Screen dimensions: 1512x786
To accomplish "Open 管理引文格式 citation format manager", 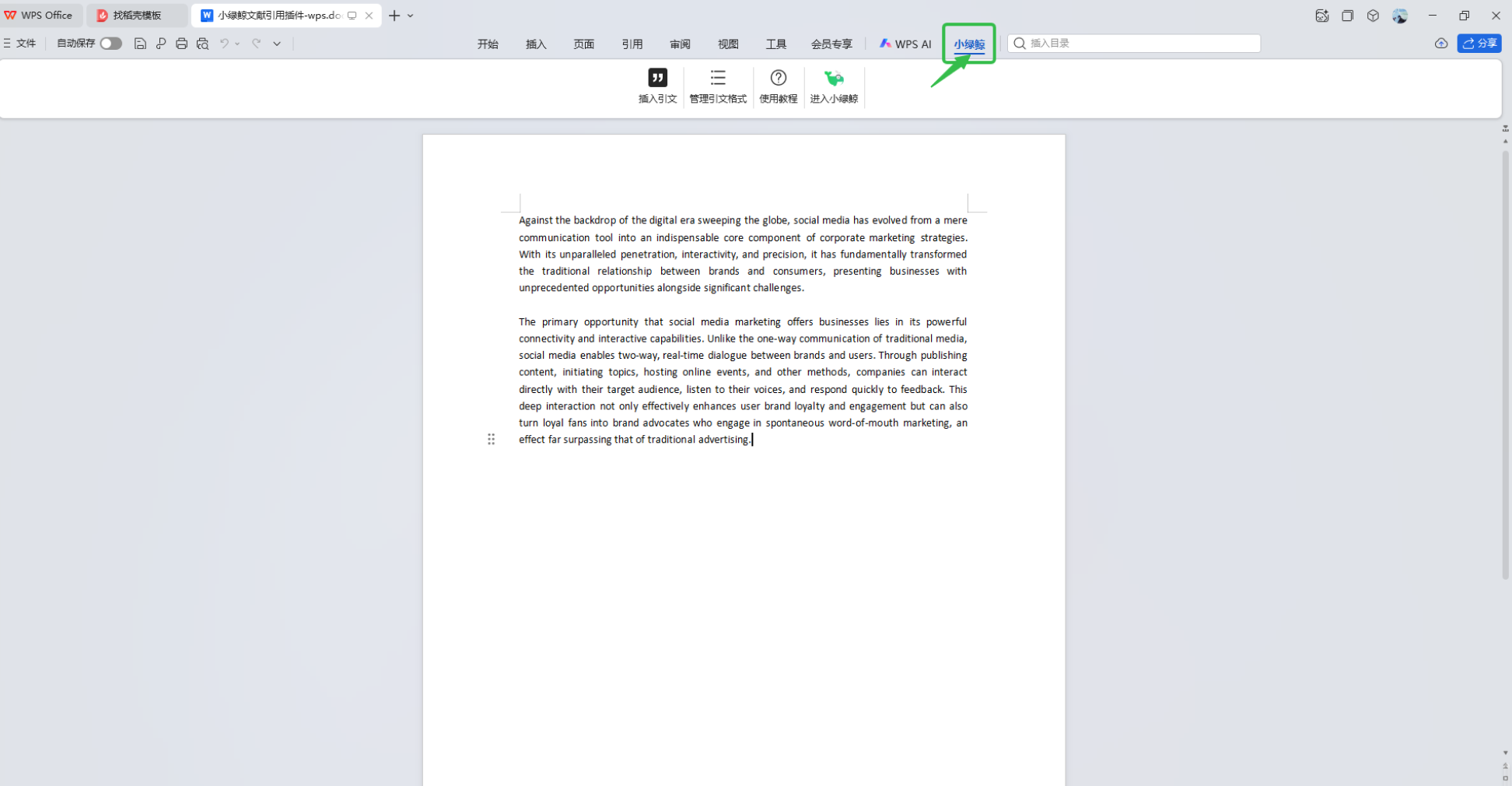I will click(x=717, y=79).
